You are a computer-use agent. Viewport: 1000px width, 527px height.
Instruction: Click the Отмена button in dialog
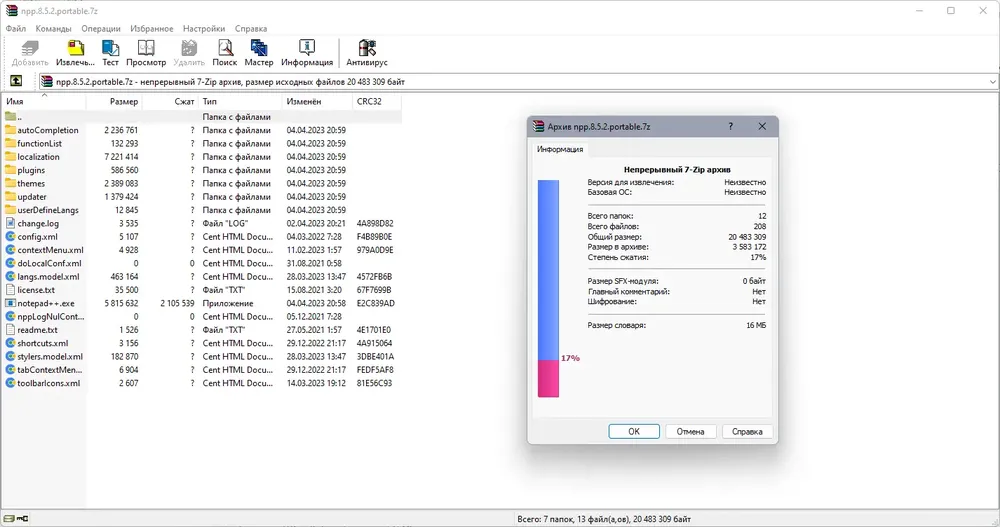[690, 432]
